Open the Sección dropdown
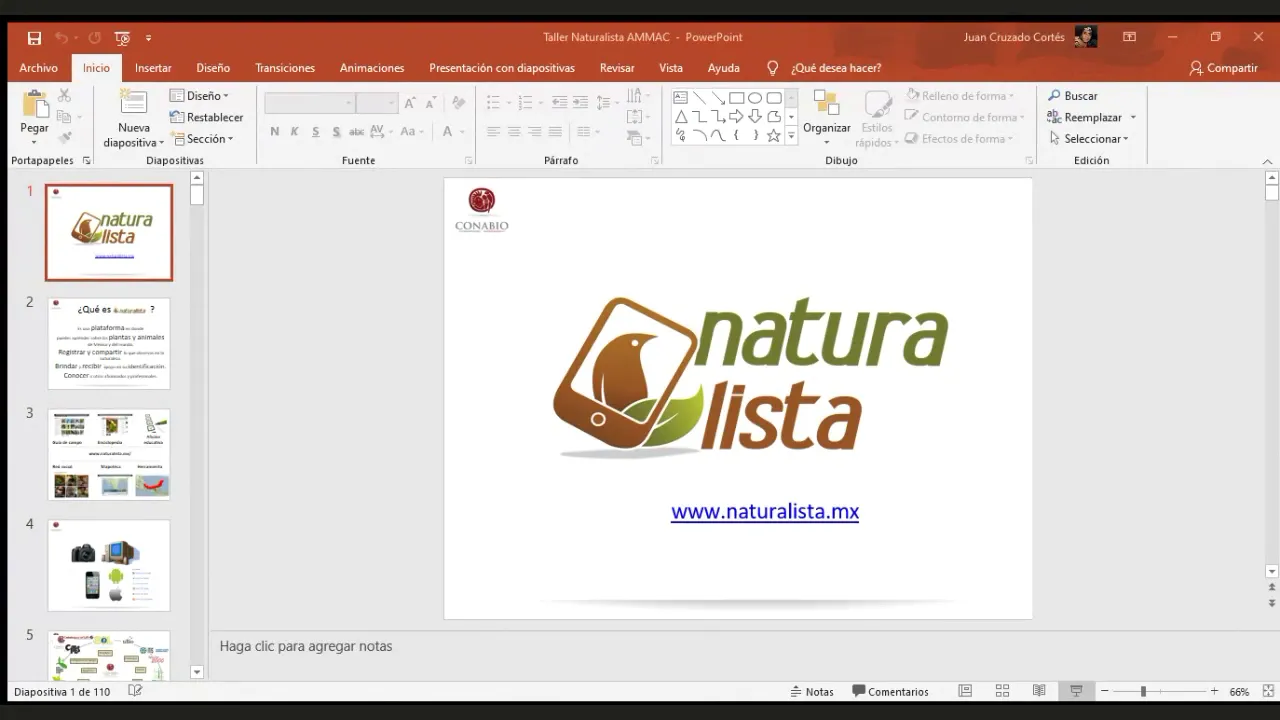 [201, 139]
